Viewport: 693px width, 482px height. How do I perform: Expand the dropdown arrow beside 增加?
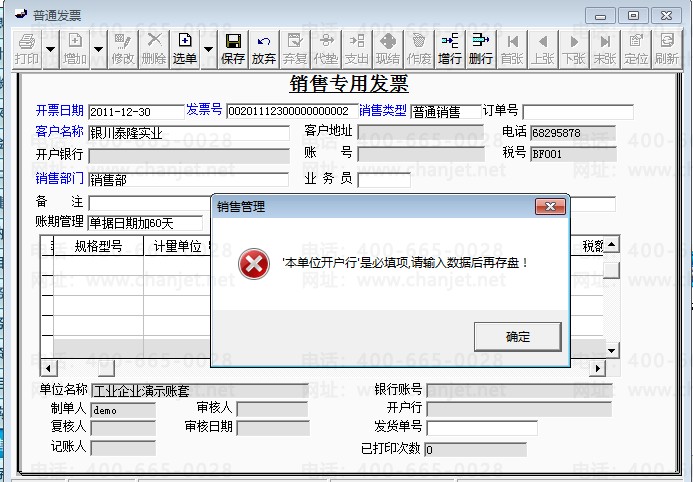(99, 49)
